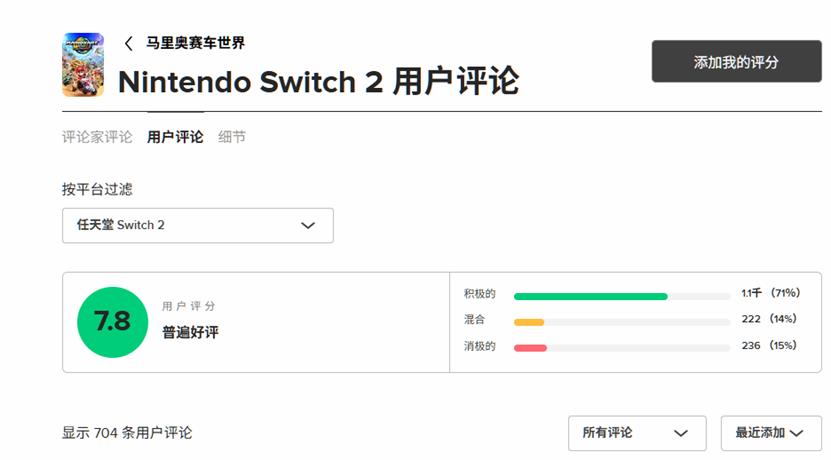Click the 马里奥赛车世界 game title link

pyautogui.click(x=196, y=43)
